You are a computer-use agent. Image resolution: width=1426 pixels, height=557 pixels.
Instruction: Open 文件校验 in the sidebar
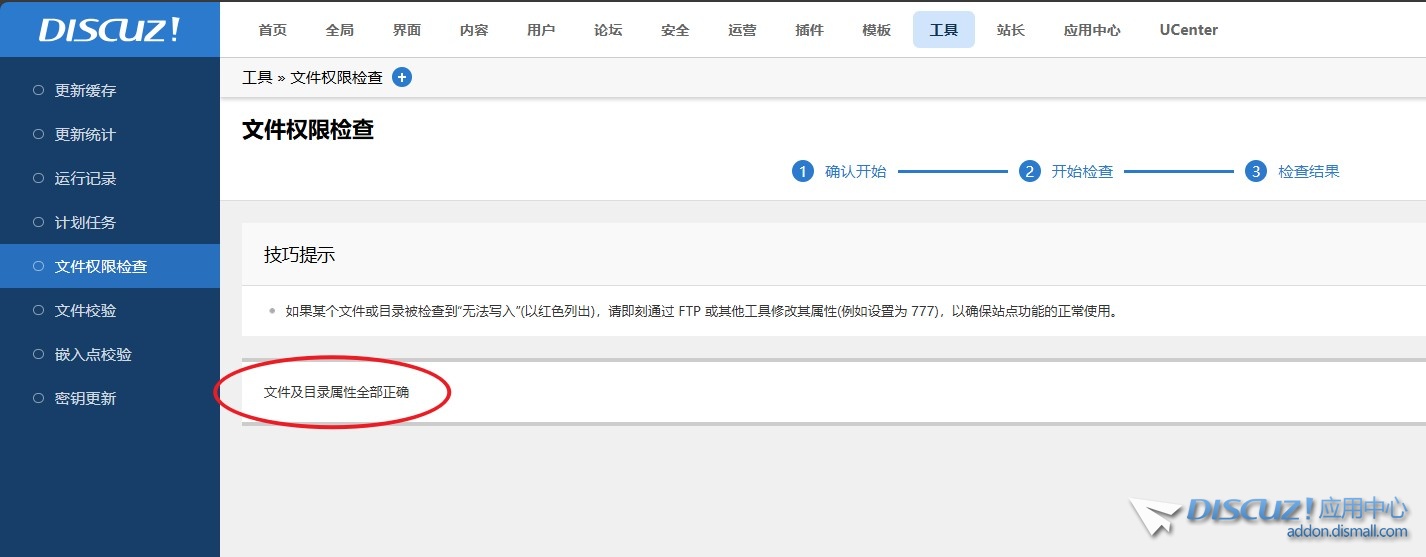pyautogui.click(x=110, y=310)
